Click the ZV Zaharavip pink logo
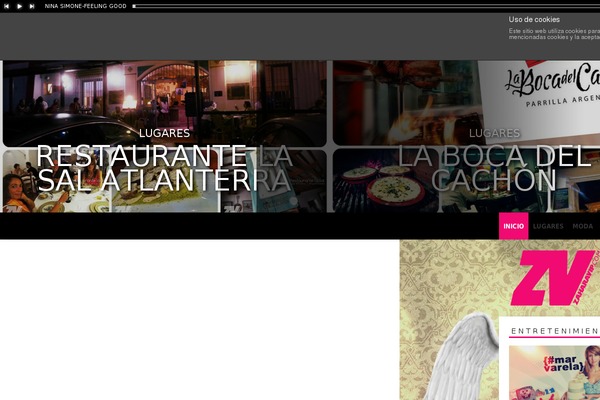 [554, 278]
